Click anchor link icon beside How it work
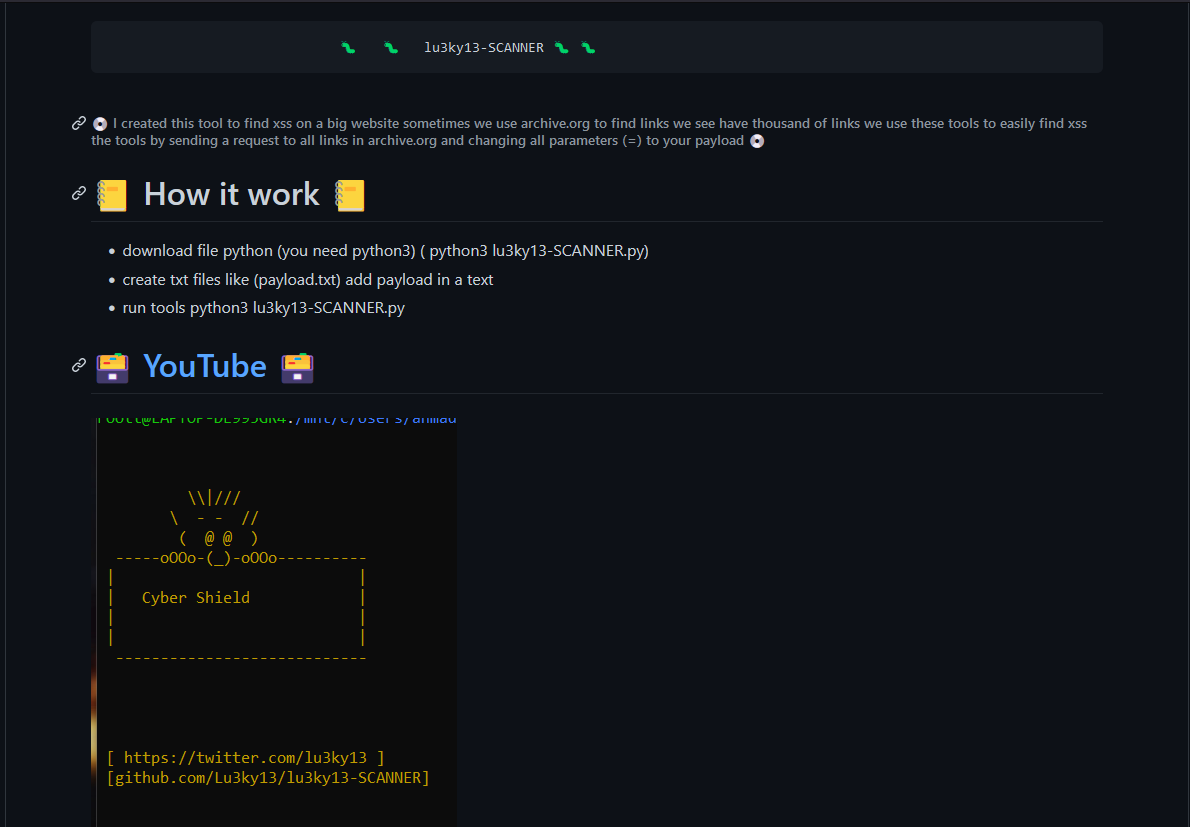The height and width of the screenshot is (827, 1190). click(79, 193)
